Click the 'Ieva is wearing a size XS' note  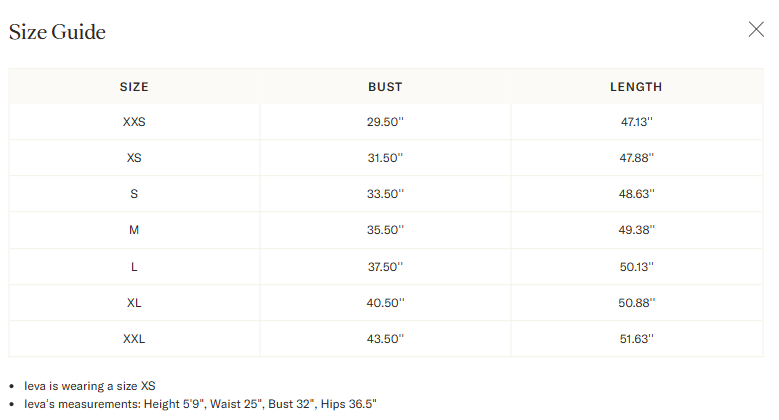(90, 385)
